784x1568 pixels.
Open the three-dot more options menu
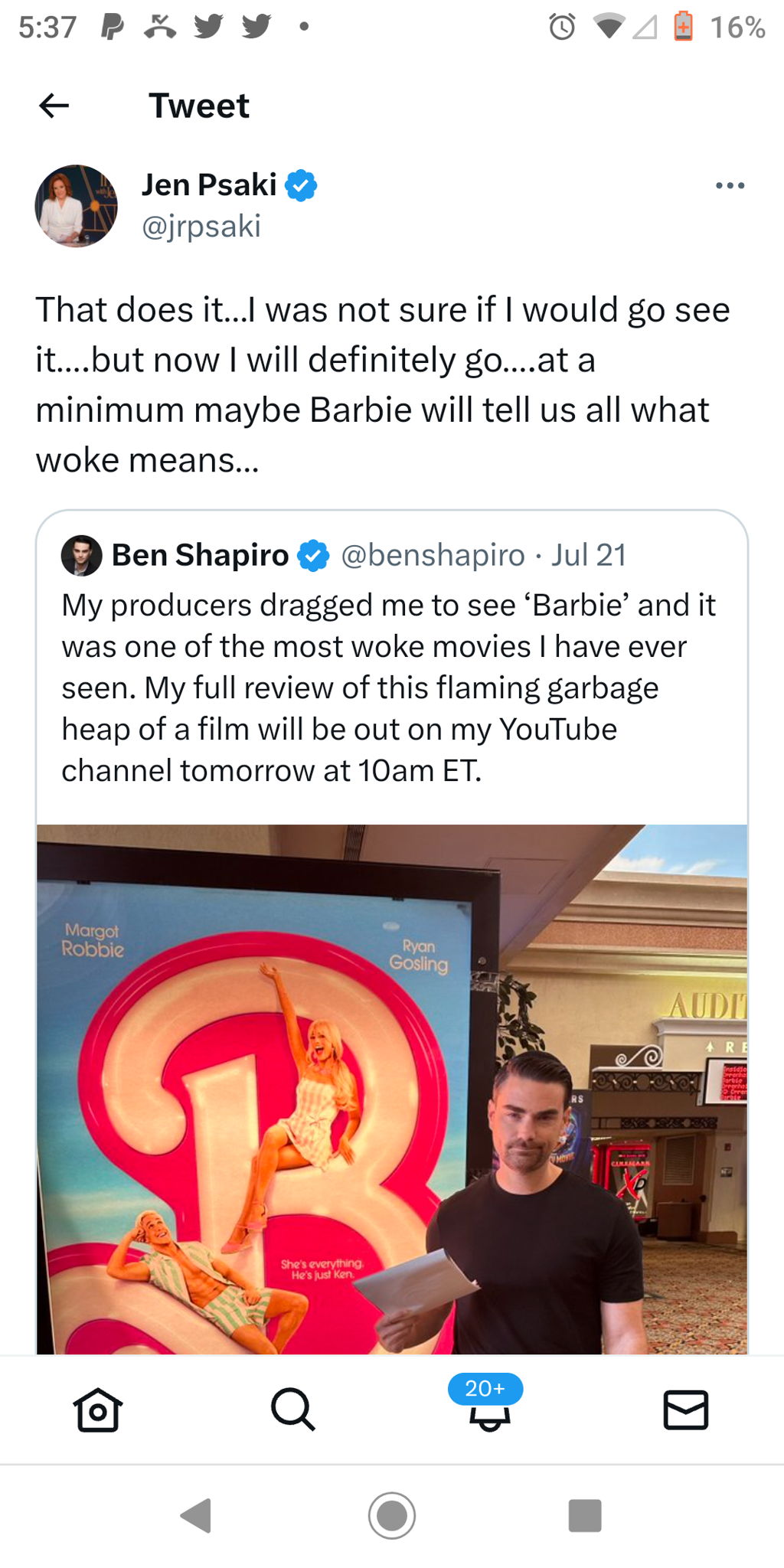[x=730, y=185]
